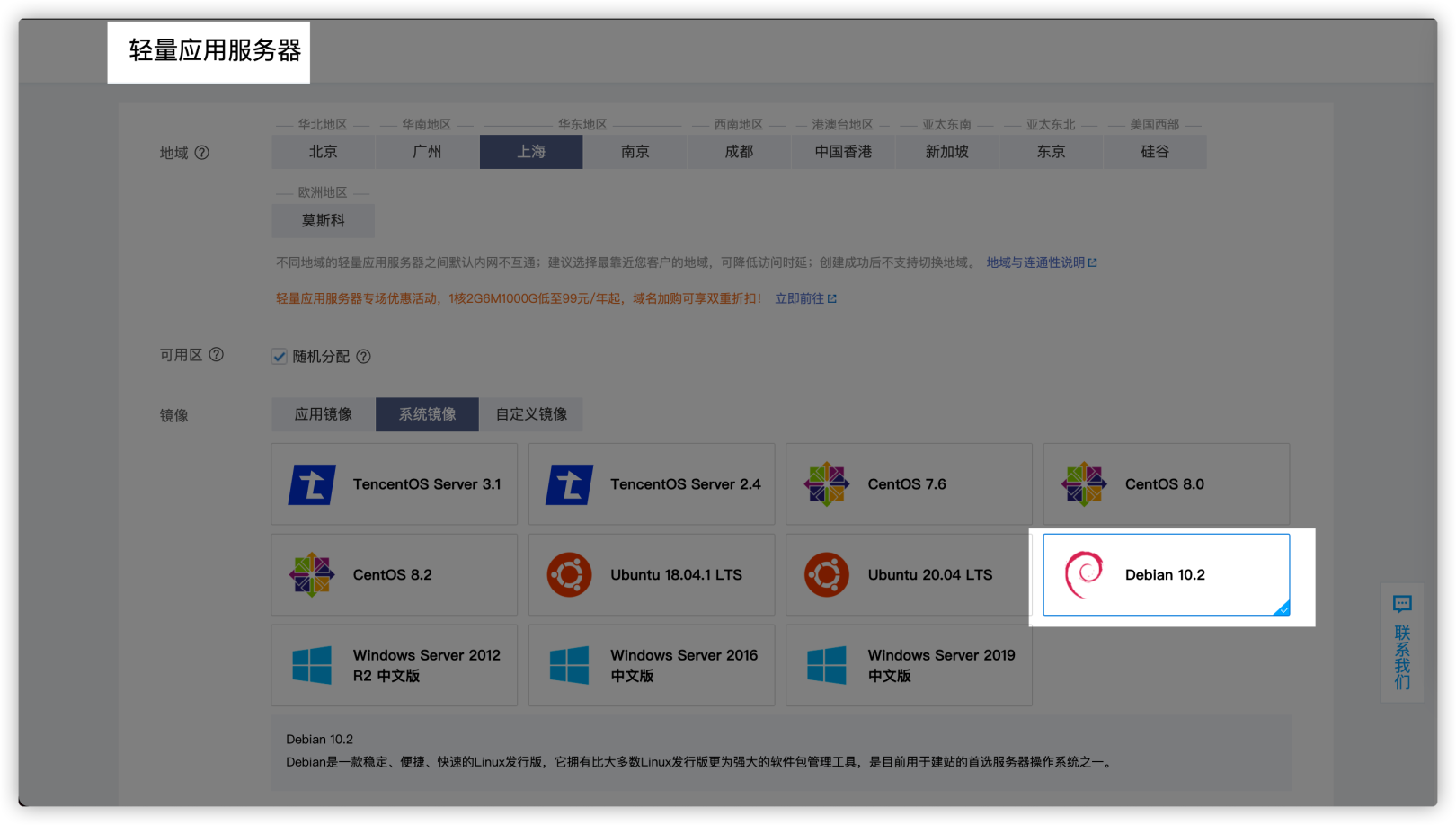Switch to the 系统镜像 tab
1456x825 pixels.
click(428, 414)
